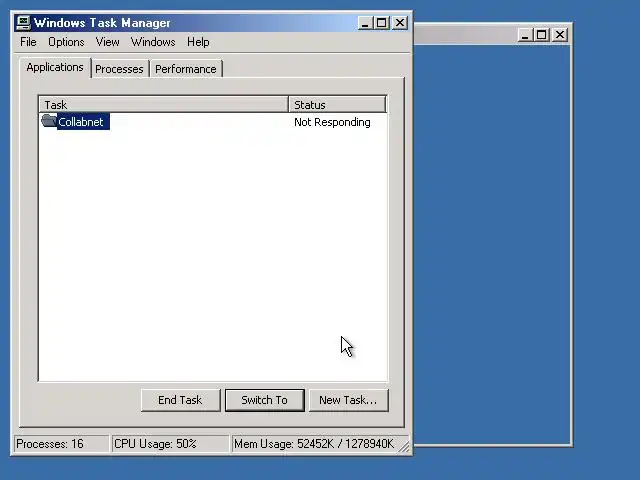Image resolution: width=640 pixels, height=480 pixels.
Task: Open the Windows menu
Action: [x=153, y=42]
